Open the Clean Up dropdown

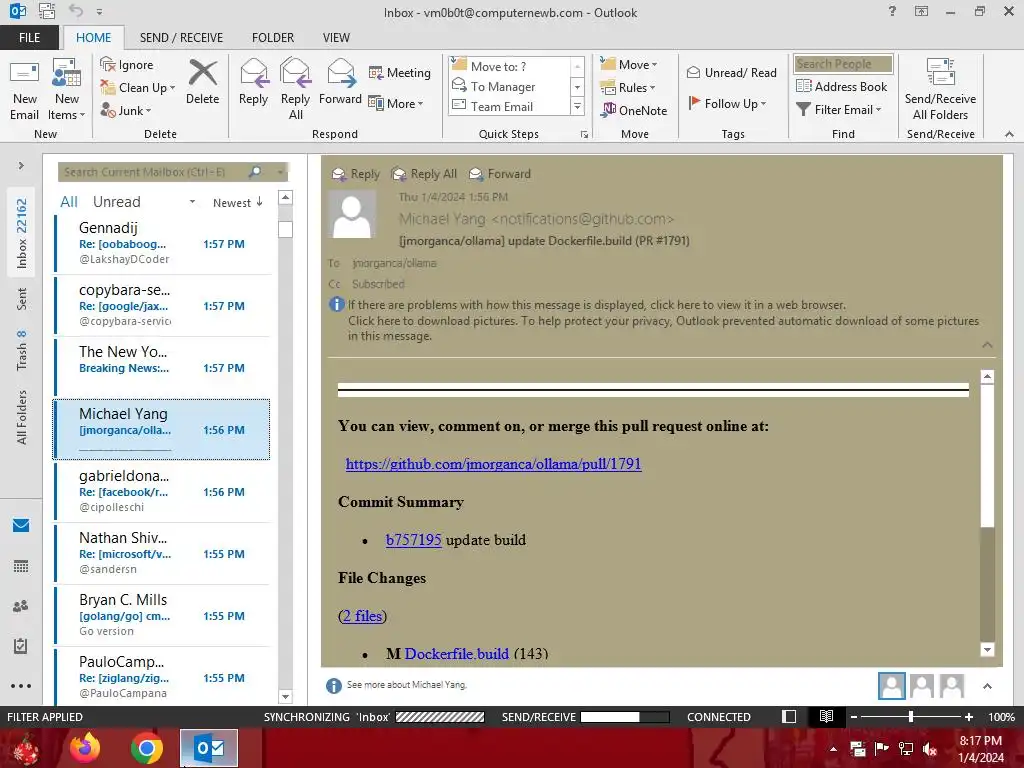pos(138,88)
